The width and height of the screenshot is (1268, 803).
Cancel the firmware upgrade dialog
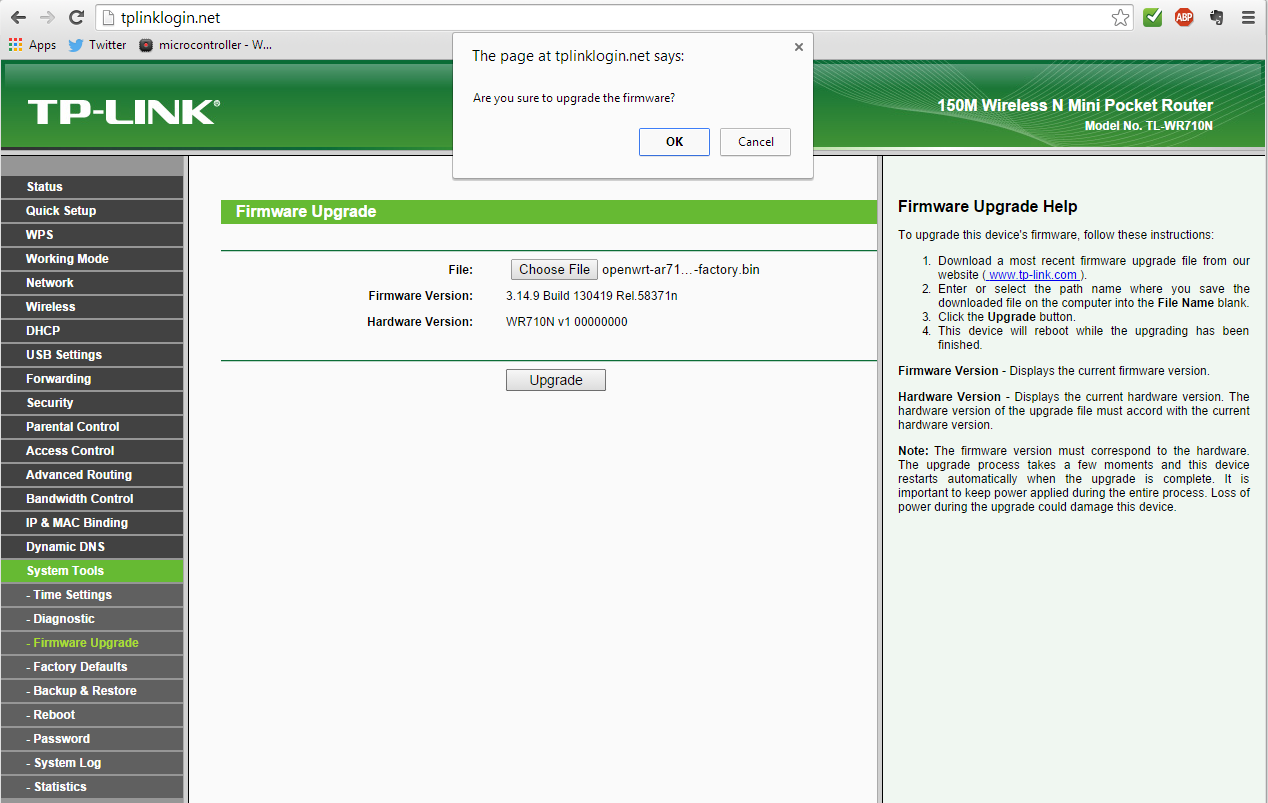[x=755, y=142]
